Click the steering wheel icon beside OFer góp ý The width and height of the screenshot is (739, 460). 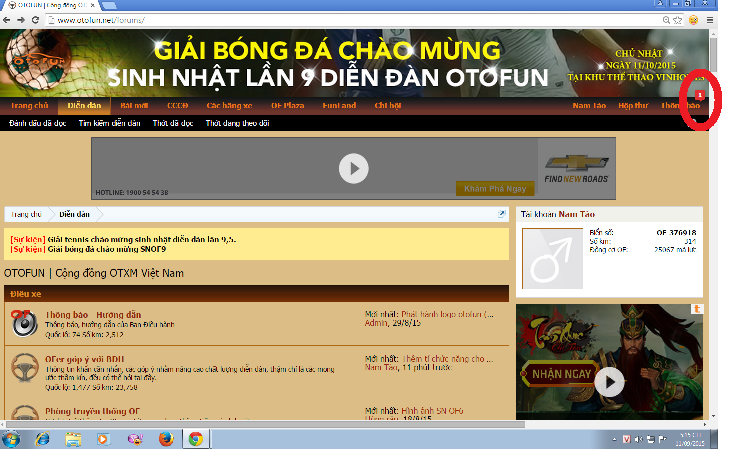25,368
